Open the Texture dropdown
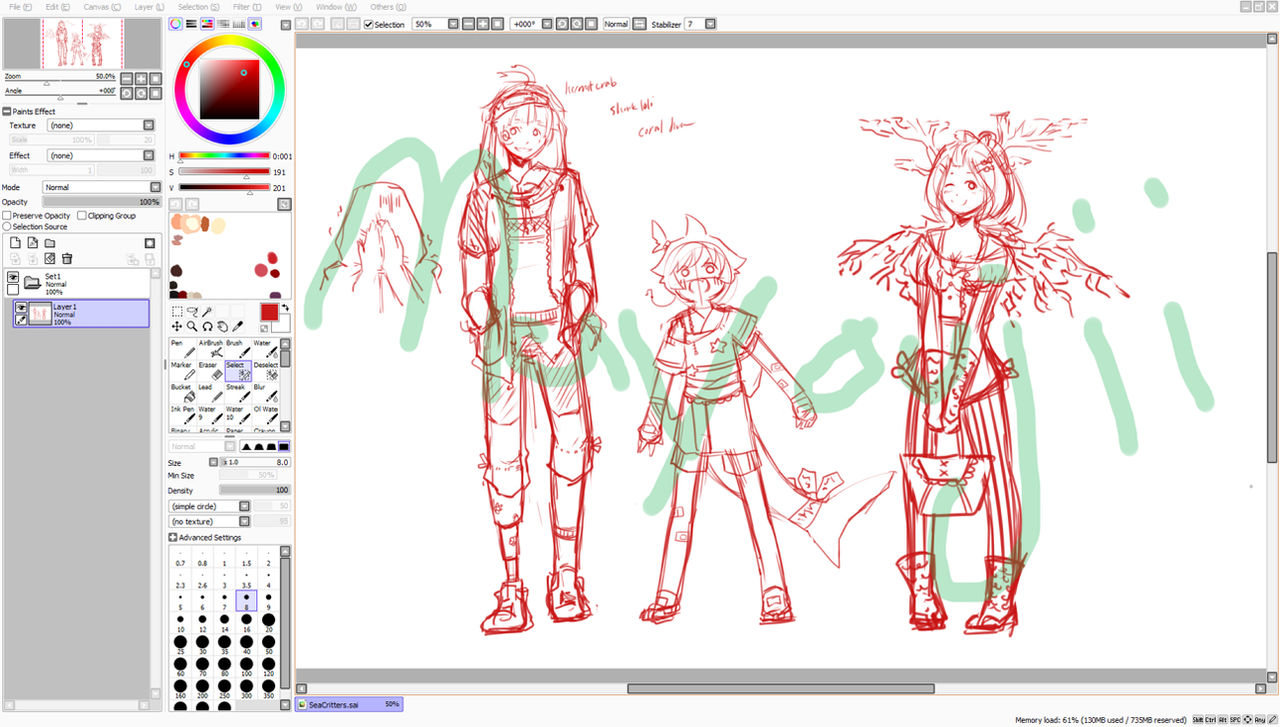 [148, 125]
